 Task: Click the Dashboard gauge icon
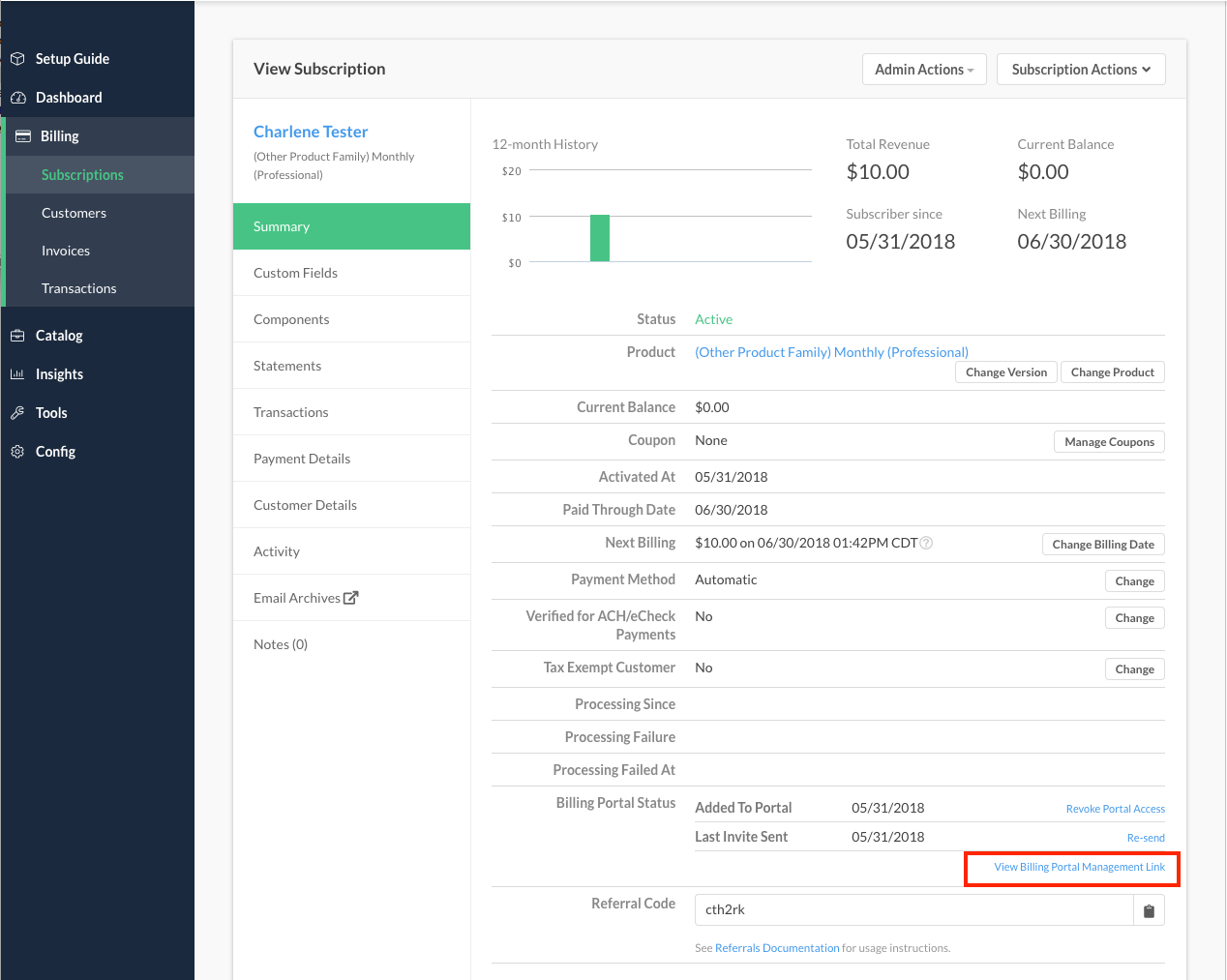pos(17,98)
